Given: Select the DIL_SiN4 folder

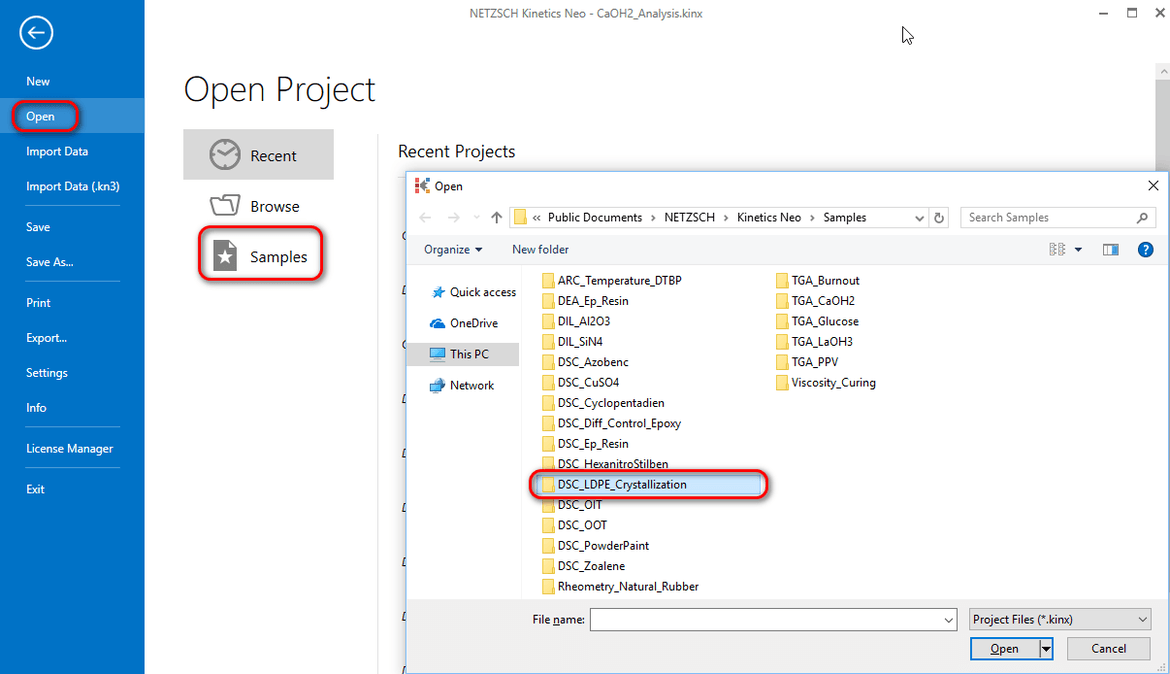Looking at the screenshot, I should pyautogui.click(x=572, y=342).
